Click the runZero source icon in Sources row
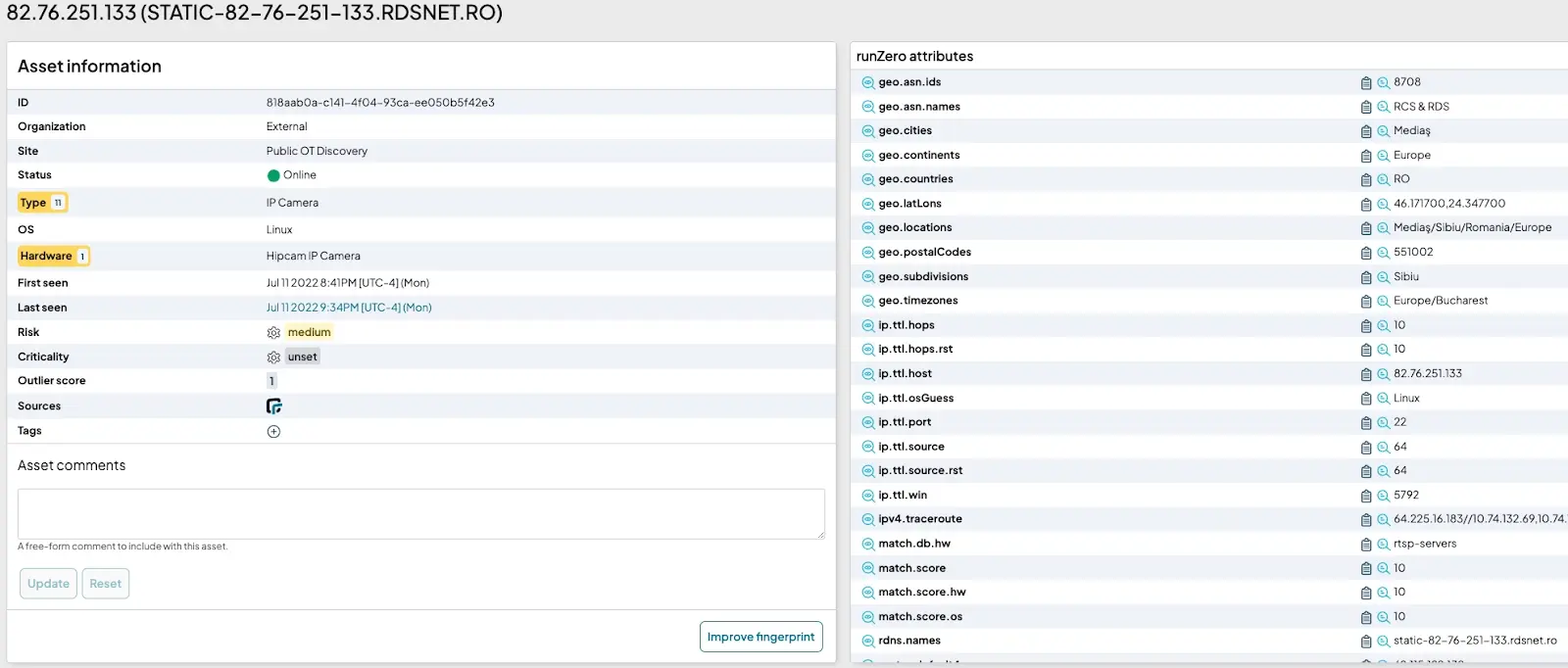Image resolution: width=1568 pixels, height=668 pixels. (273, 406)
